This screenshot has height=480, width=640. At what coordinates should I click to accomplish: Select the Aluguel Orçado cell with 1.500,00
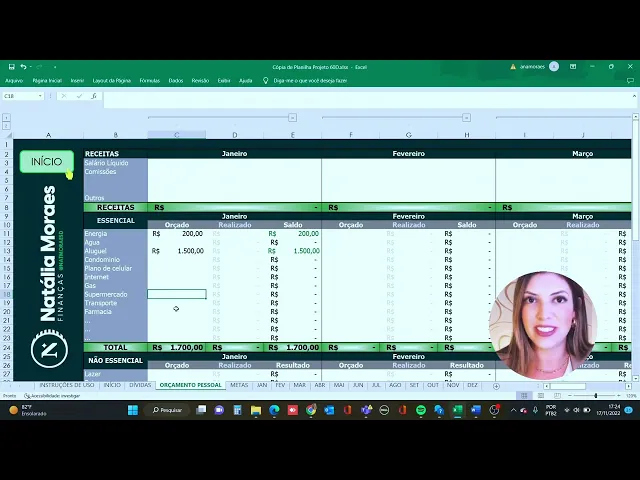177,251
